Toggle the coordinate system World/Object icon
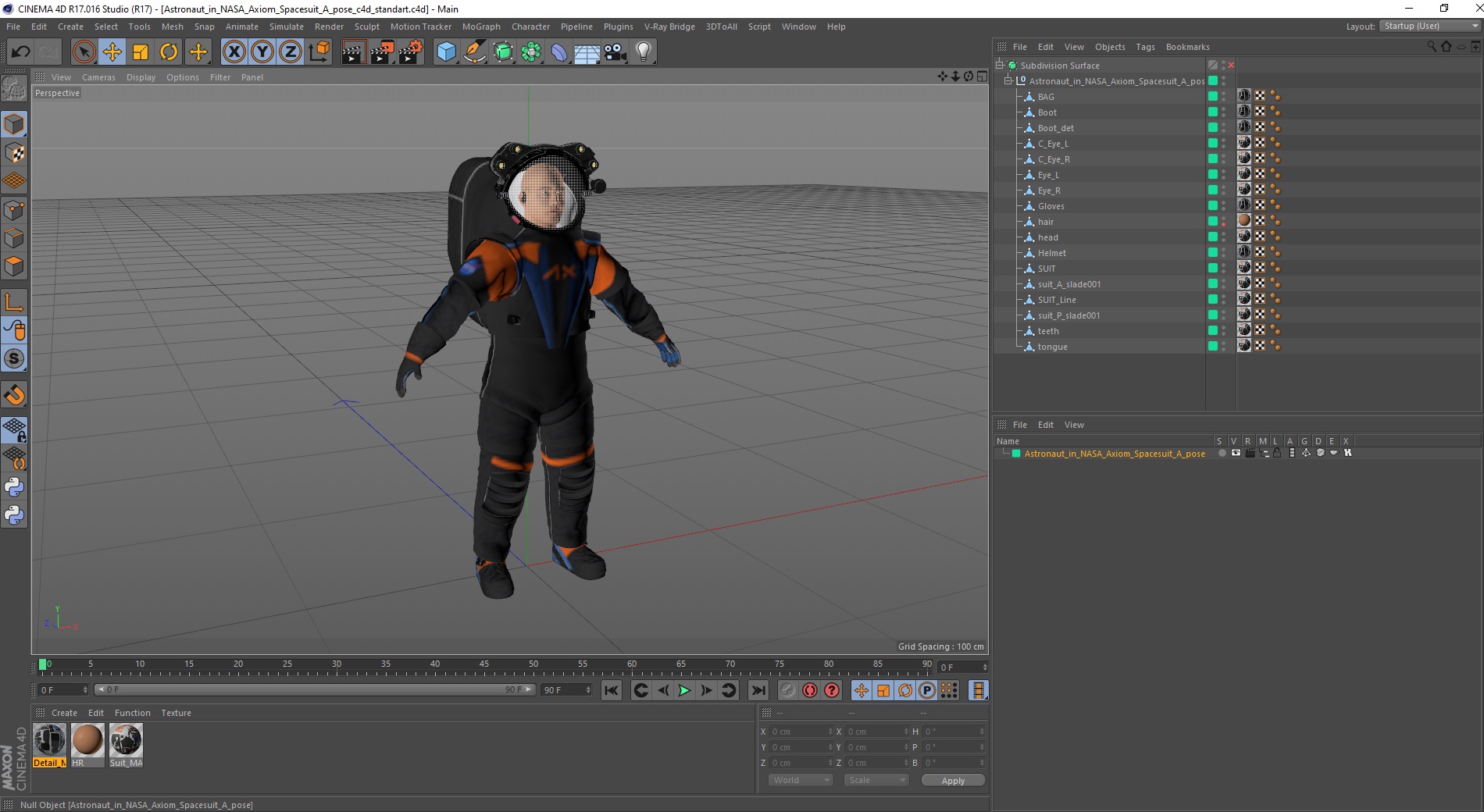Viewport: 1484px width, 812px height. [x=319, y=52]
